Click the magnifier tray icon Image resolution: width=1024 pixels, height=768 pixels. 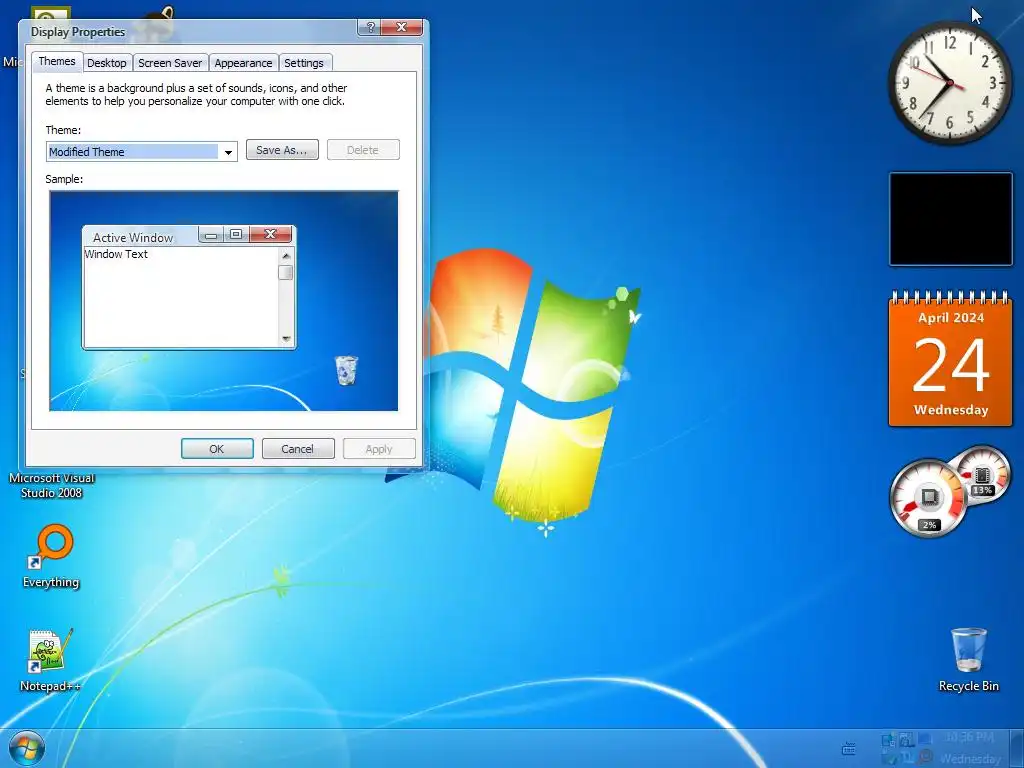point(925,757)
